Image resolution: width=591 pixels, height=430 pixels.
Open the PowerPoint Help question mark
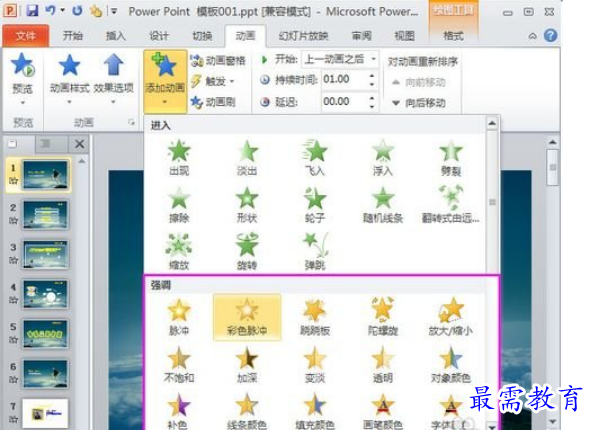550,36
